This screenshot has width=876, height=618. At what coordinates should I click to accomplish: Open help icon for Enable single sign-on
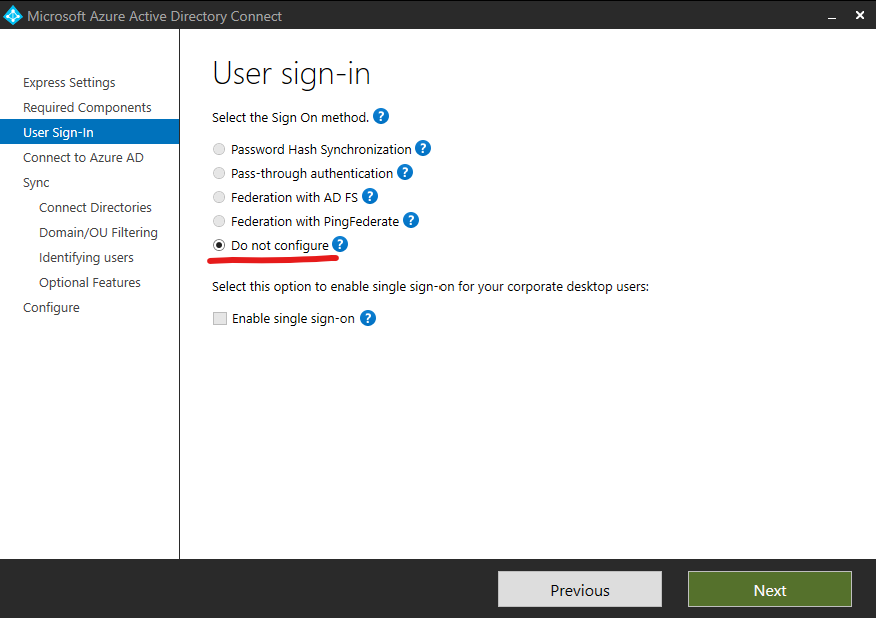pyautogui.click(x=368, y=318)
